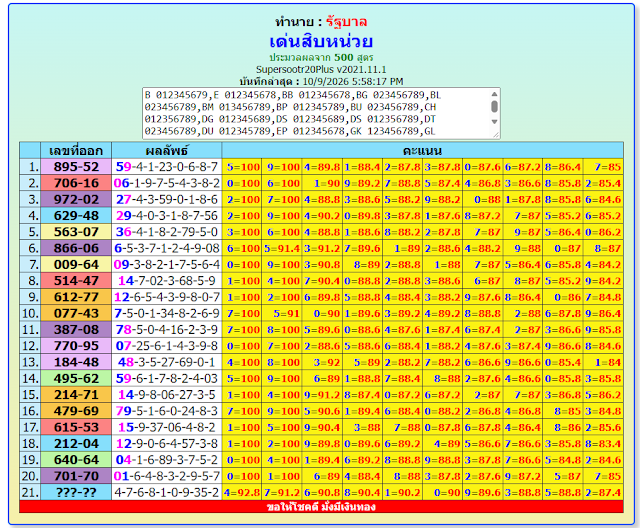Click the เลขที่ออก column header

click(76, 151)
